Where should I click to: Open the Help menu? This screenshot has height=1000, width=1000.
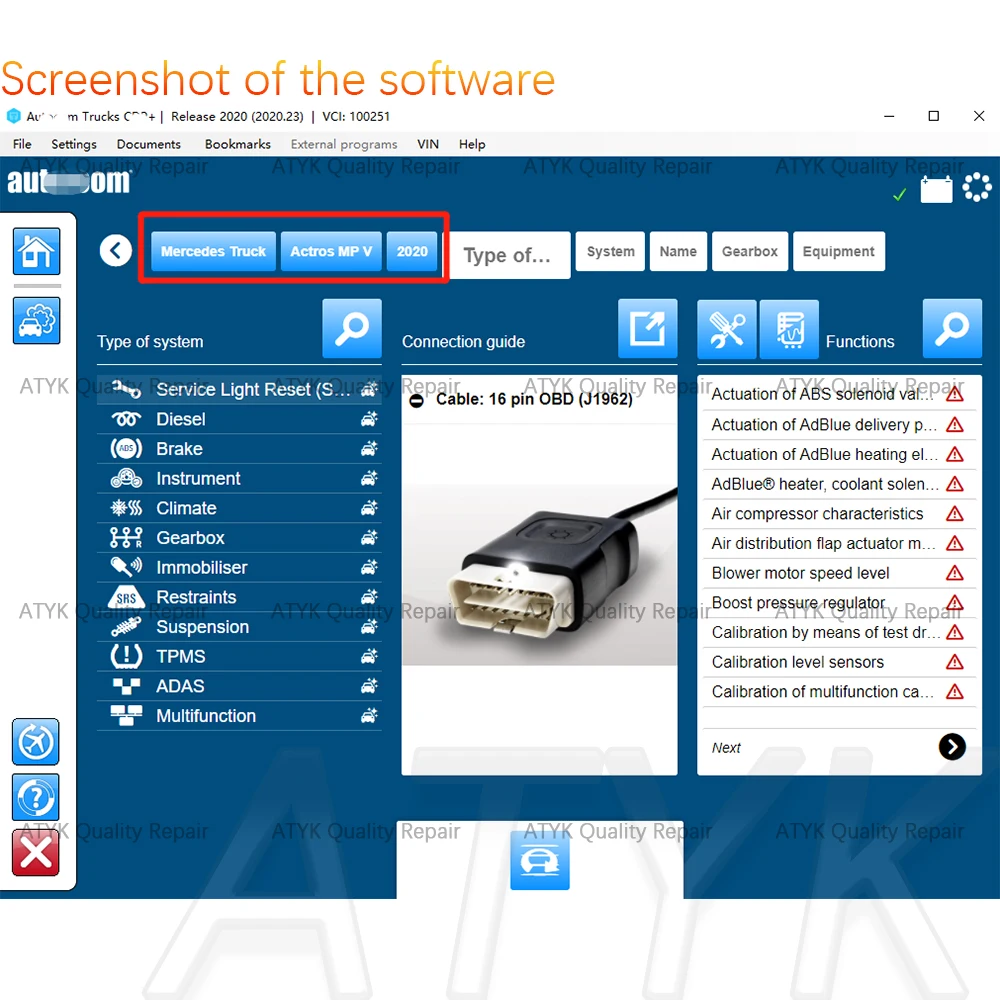point(472,144)
